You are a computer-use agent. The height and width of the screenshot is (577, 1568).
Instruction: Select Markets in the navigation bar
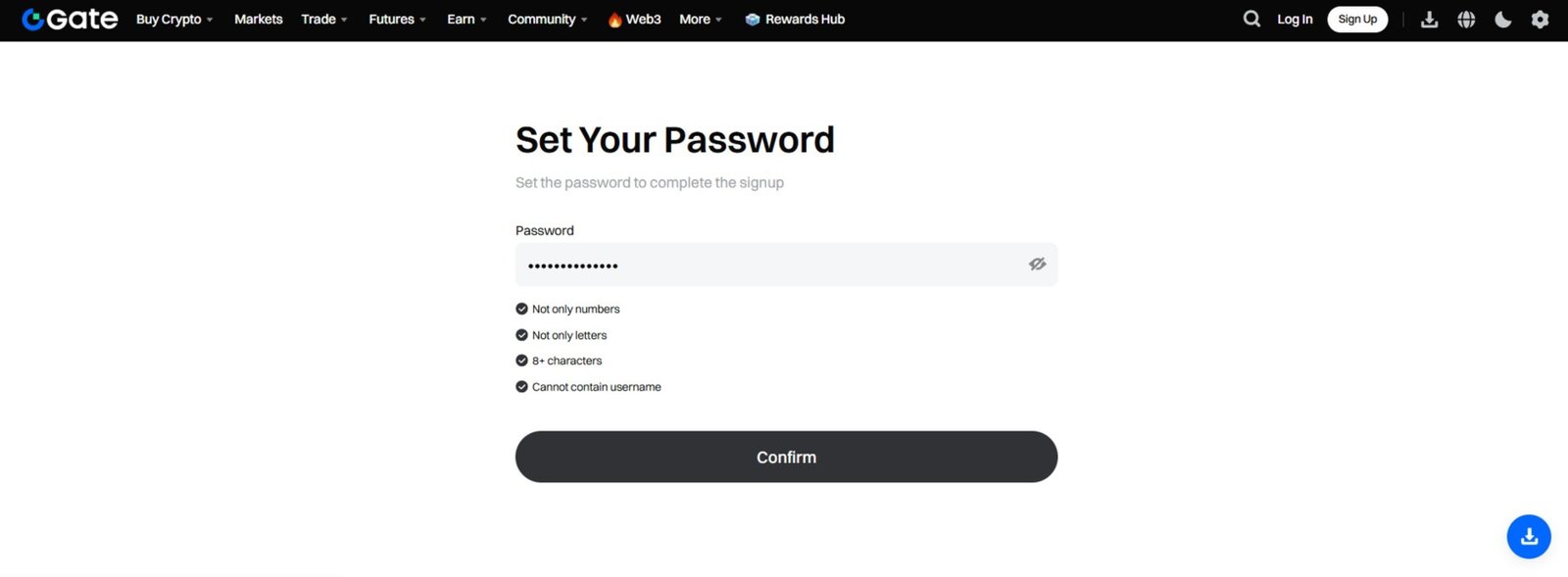pos(258,19)
